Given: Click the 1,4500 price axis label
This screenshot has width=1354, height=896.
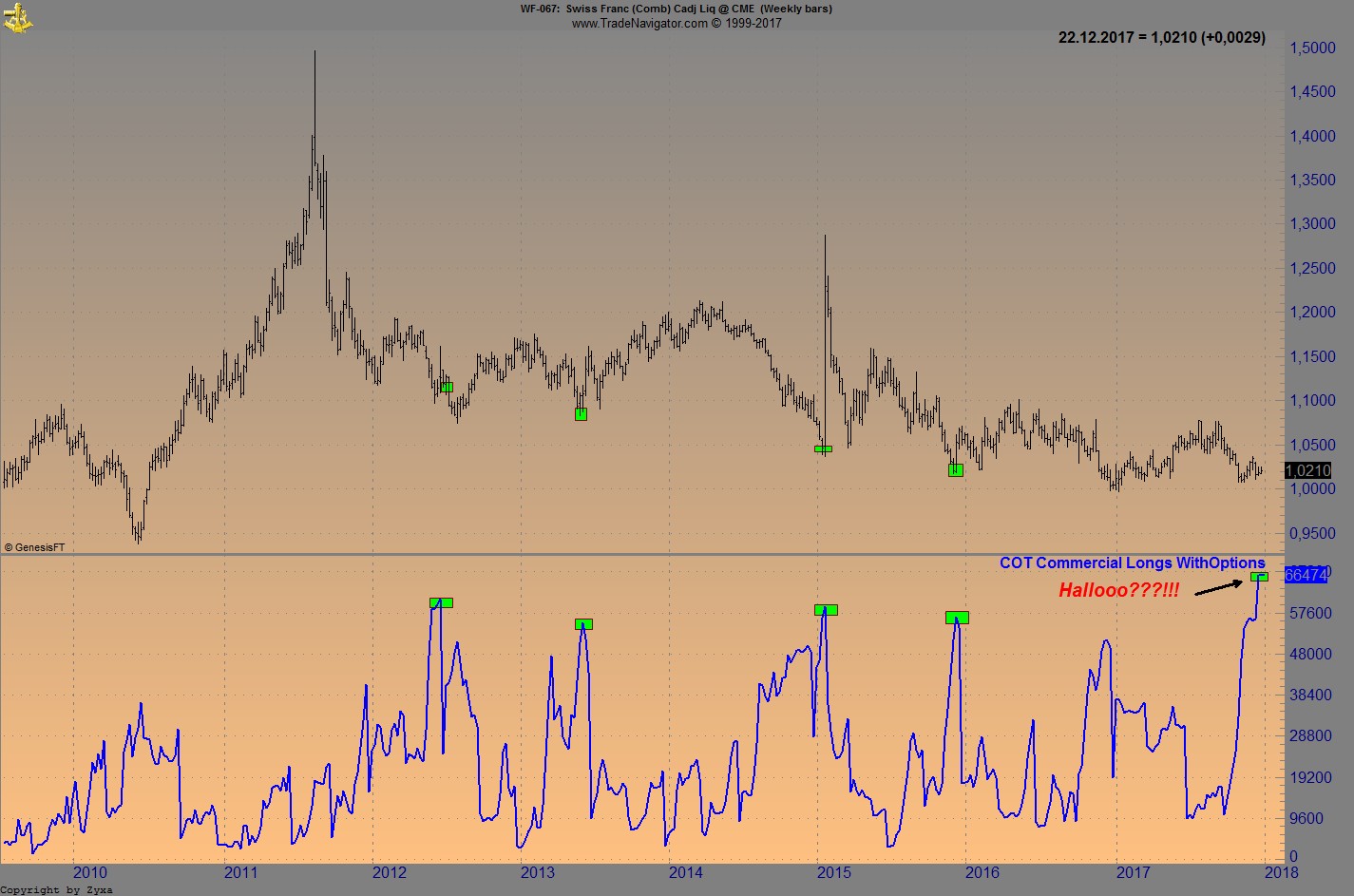Looking at the screenshot, I should tap(1312, 92).
